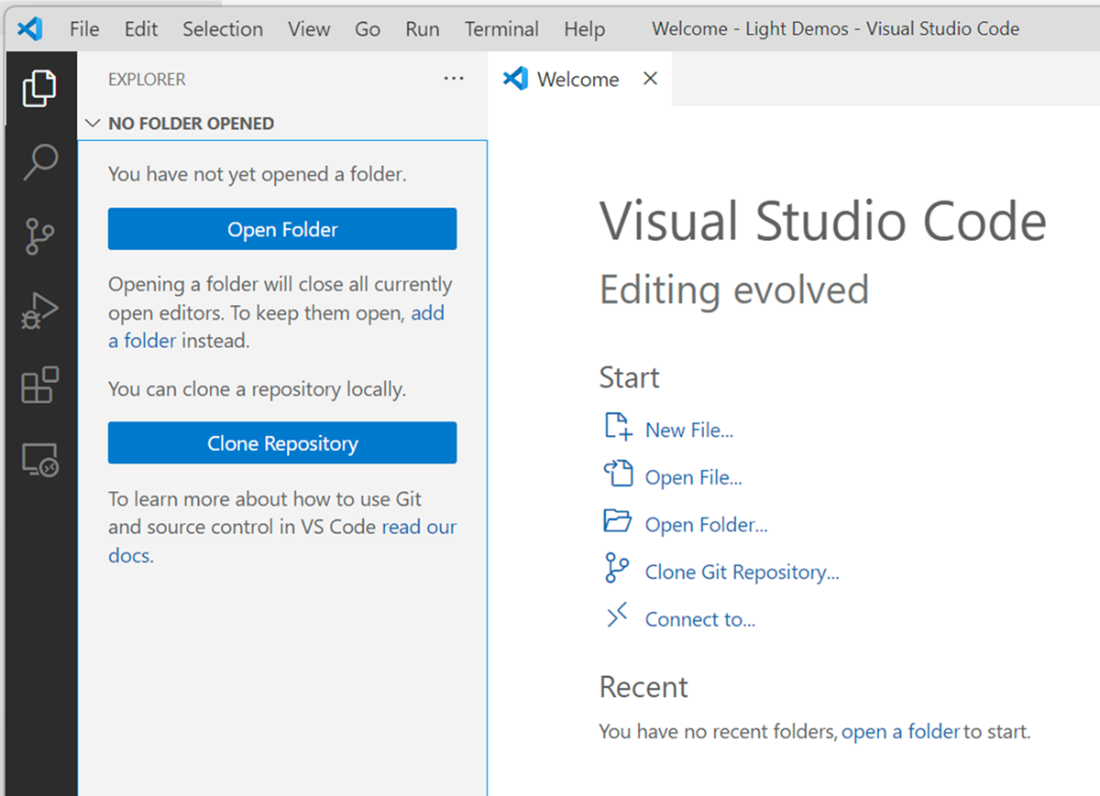Open the View menu
The width and height of the screenshot is (1100, 796).
[x=309, y=29]
